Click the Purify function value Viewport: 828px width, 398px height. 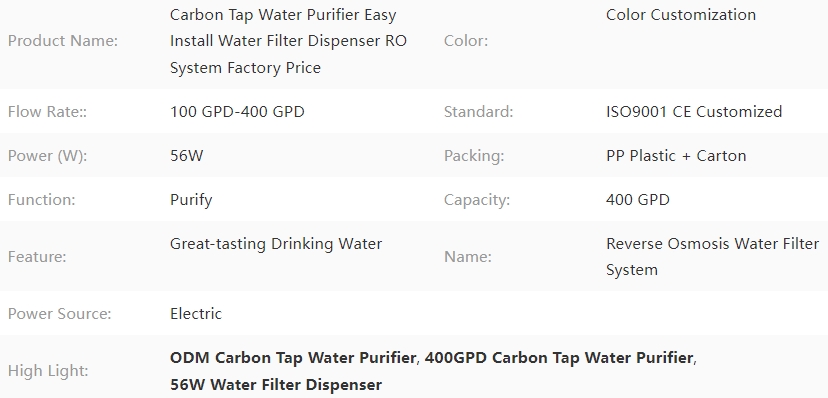click(x=191, y=200)
